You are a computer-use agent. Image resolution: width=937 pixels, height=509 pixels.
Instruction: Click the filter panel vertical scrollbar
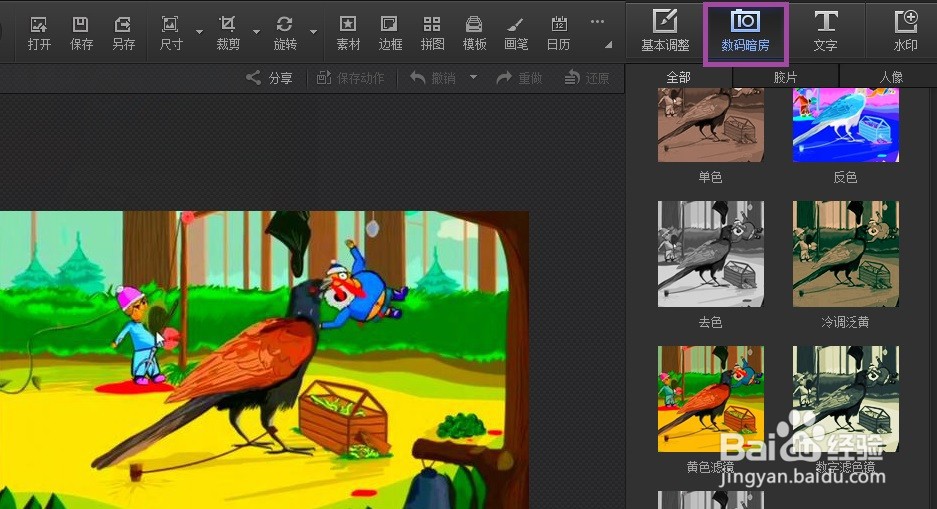(932, 299)
